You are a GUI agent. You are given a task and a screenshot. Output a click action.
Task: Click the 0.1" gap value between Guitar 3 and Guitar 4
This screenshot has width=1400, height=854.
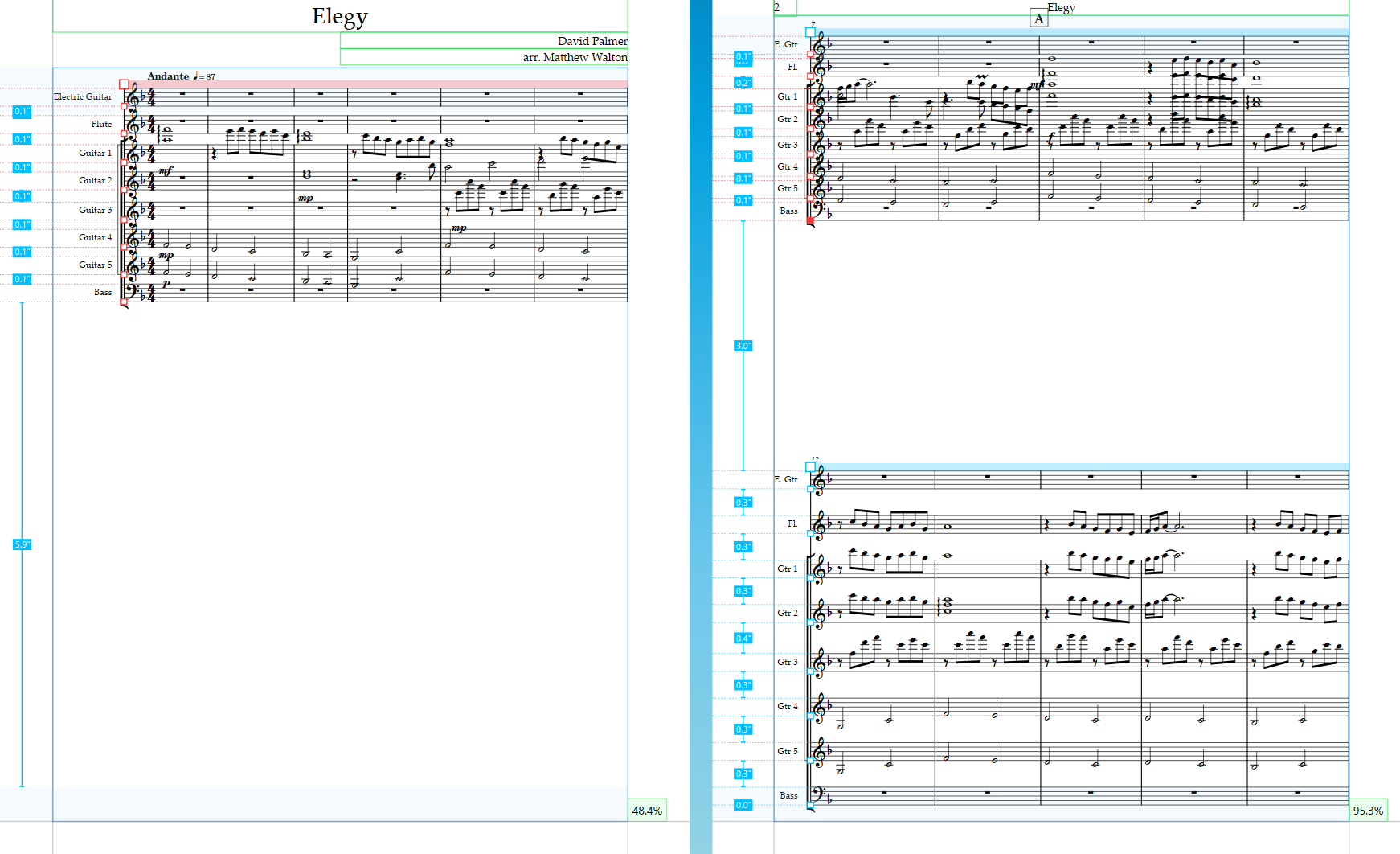(22, 224)
